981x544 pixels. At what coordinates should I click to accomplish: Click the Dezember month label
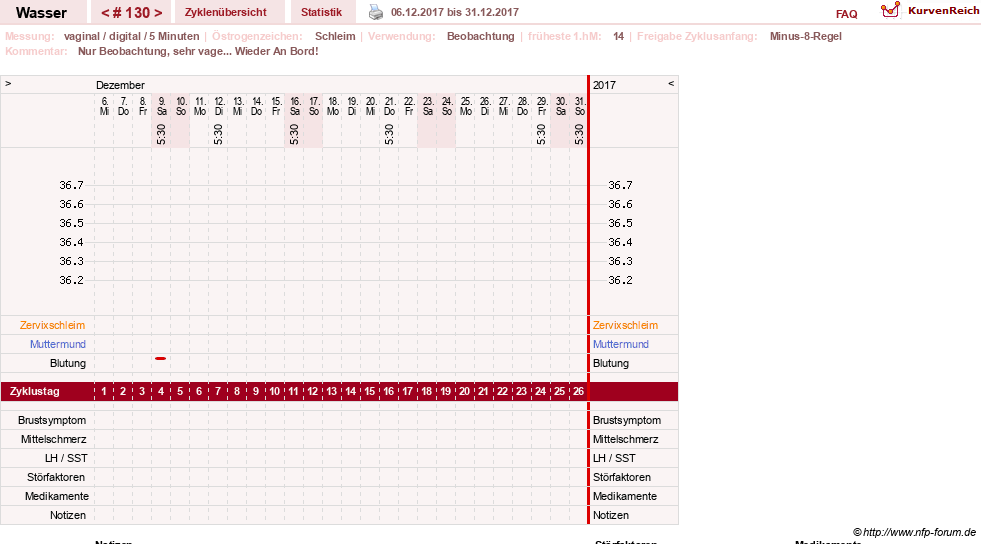[120, 85]
